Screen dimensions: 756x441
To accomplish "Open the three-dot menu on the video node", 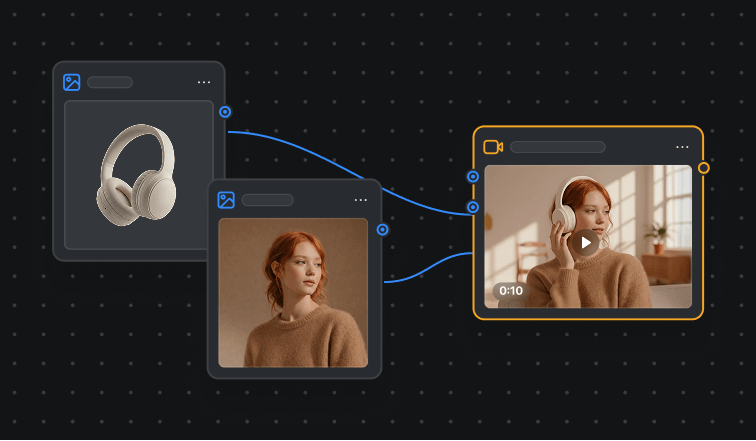I will (x=683, y=147).
